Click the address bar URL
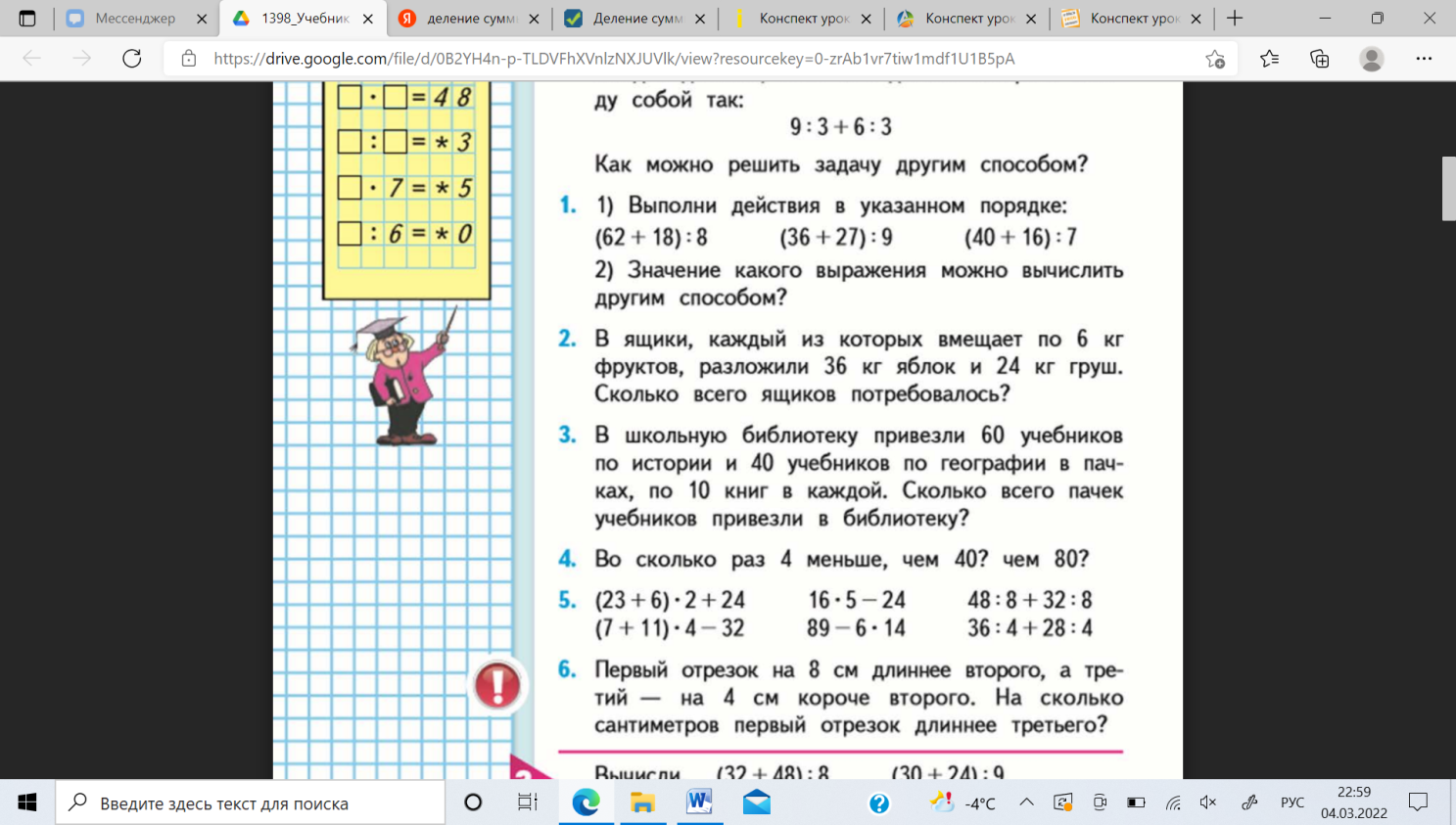The height and width of the screenshot is (825, 1456). 613,59
